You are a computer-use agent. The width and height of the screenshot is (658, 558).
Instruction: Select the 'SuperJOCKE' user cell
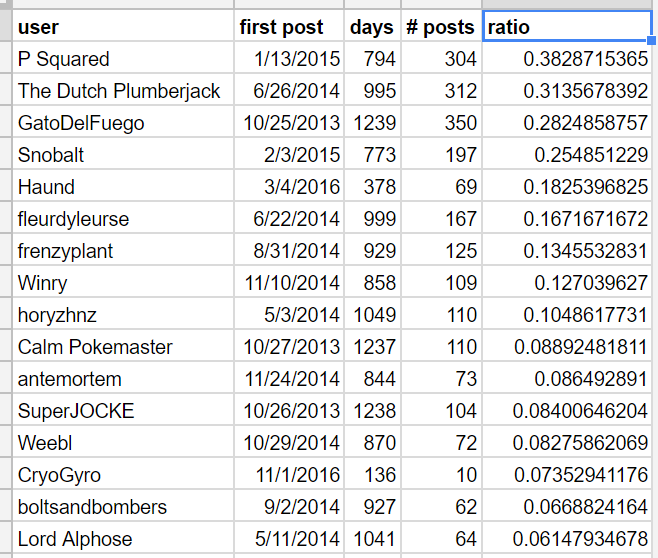[x=124, y=411]
